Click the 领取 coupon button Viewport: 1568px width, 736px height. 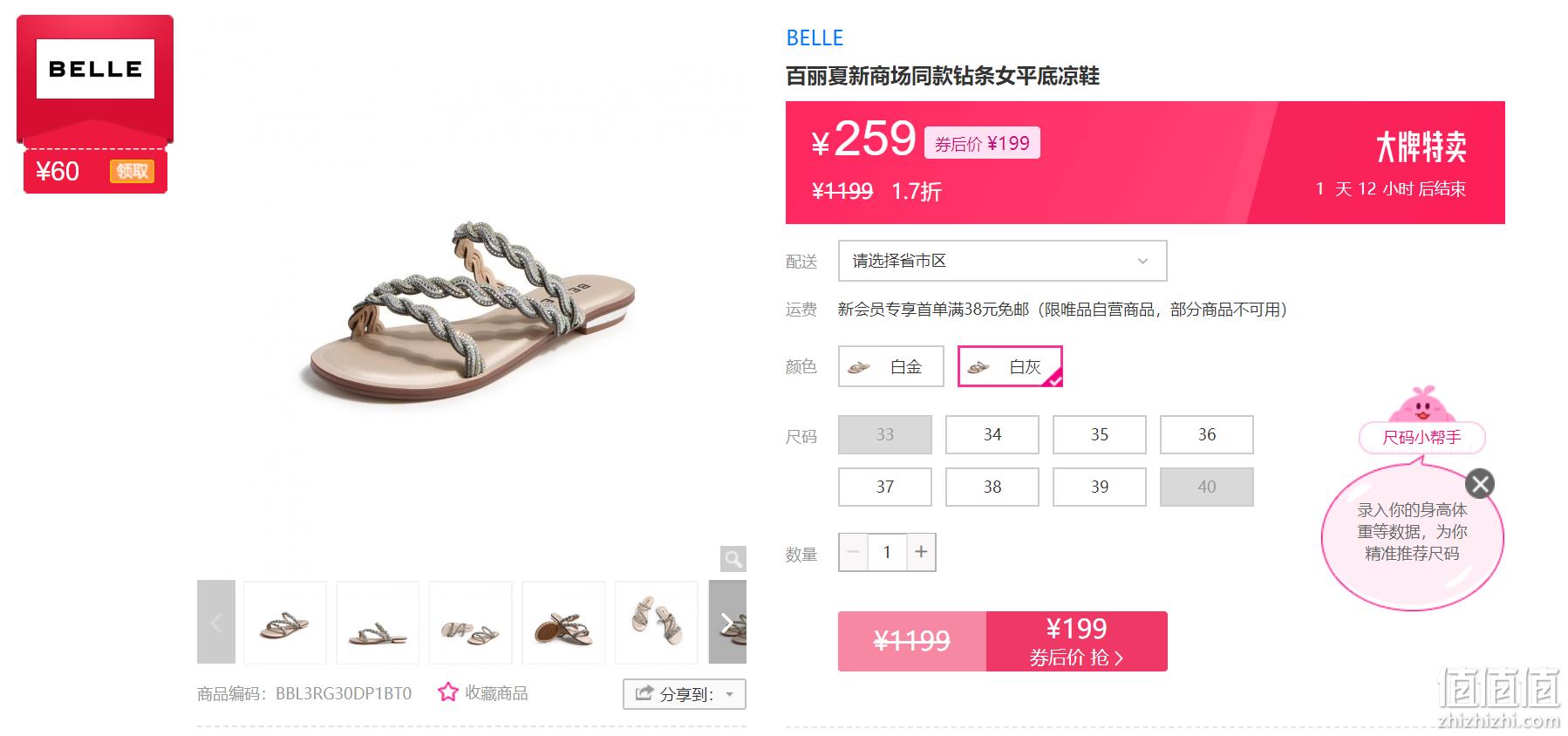click(132, 171)
